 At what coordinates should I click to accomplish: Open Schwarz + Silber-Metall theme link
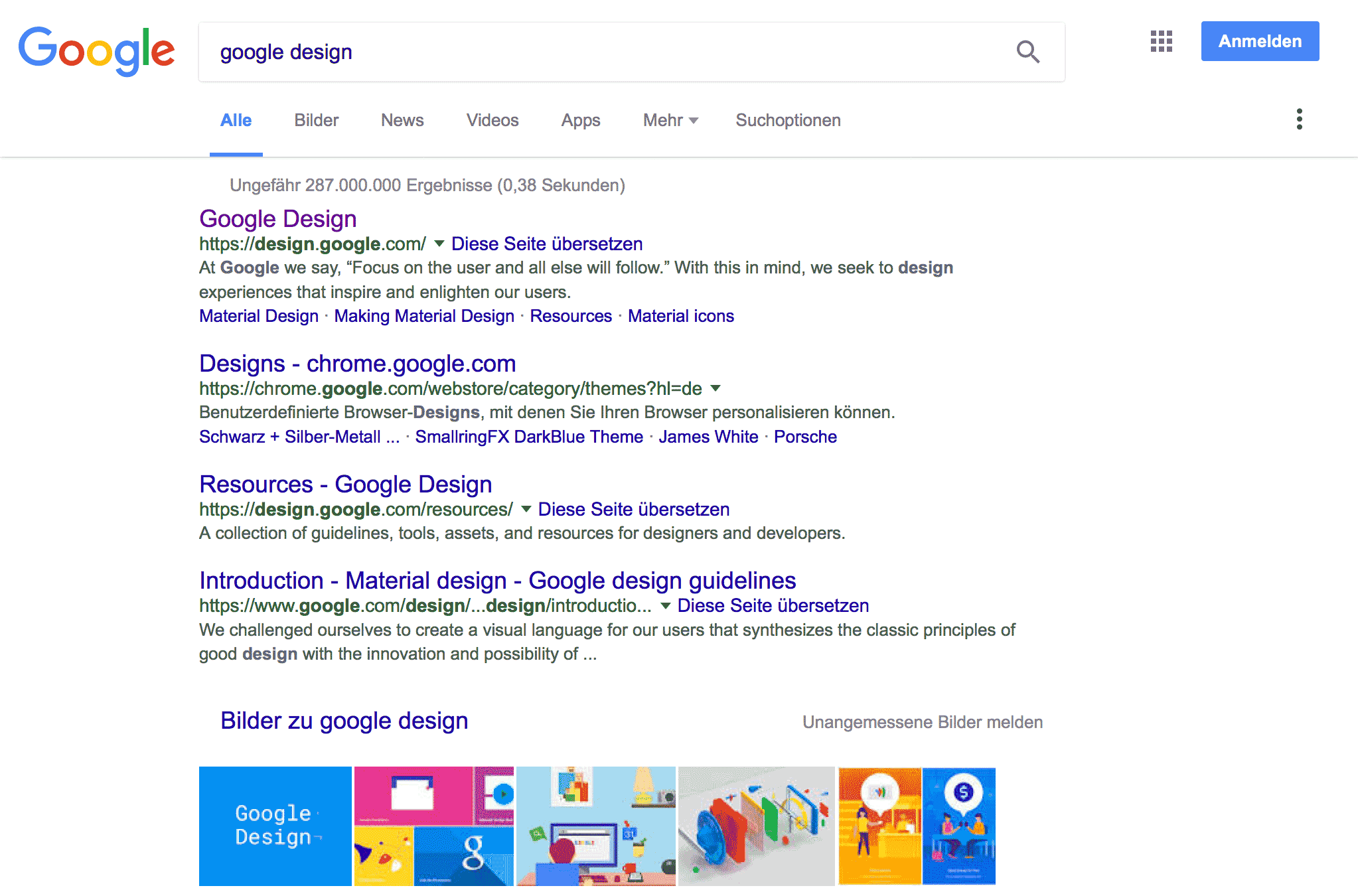299,437
